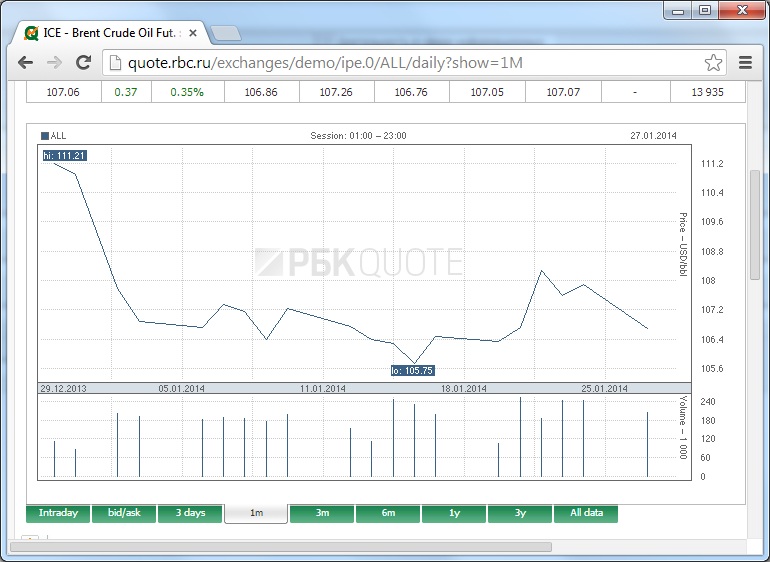The image size is (770, 562).
Task: Switch chart to bid/ask view
Action: point(124,513)
